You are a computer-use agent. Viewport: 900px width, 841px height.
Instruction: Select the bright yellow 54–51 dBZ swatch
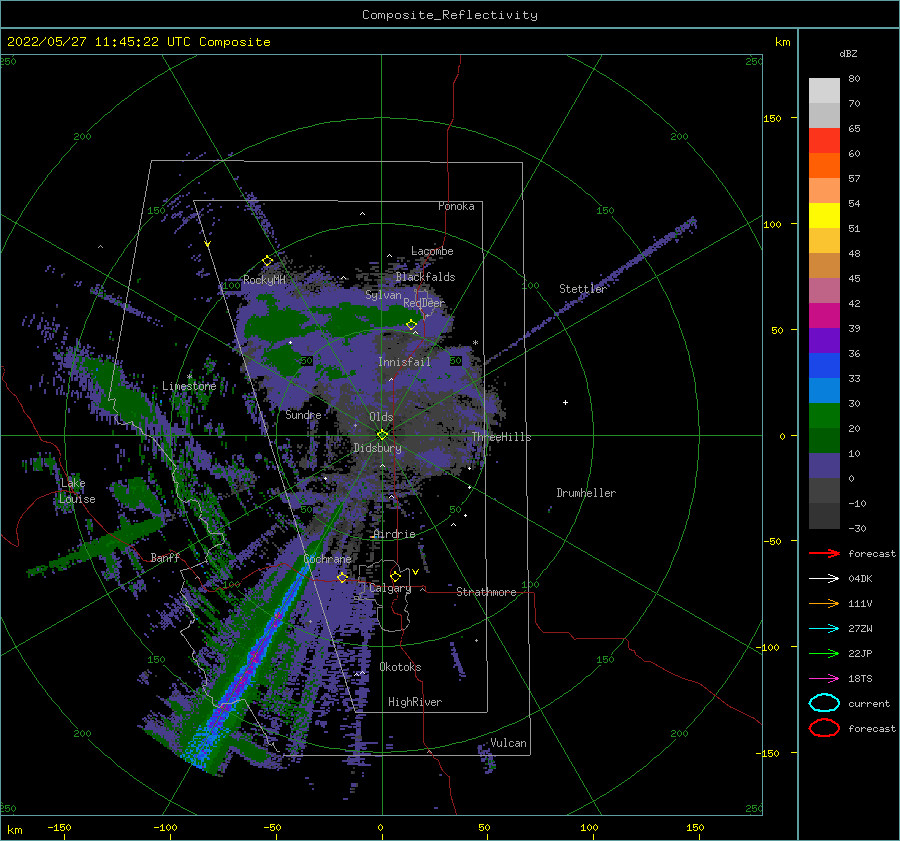[824, 216]
